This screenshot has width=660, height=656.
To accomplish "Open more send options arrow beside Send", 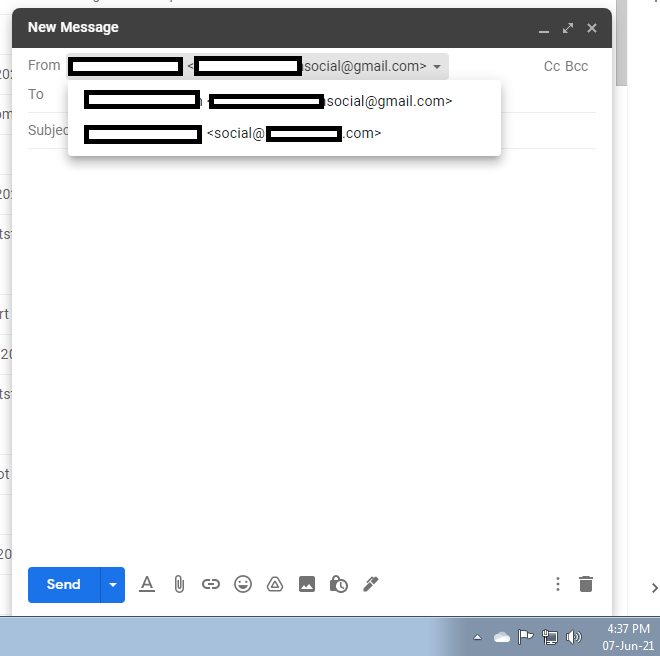I will point(113,584).
